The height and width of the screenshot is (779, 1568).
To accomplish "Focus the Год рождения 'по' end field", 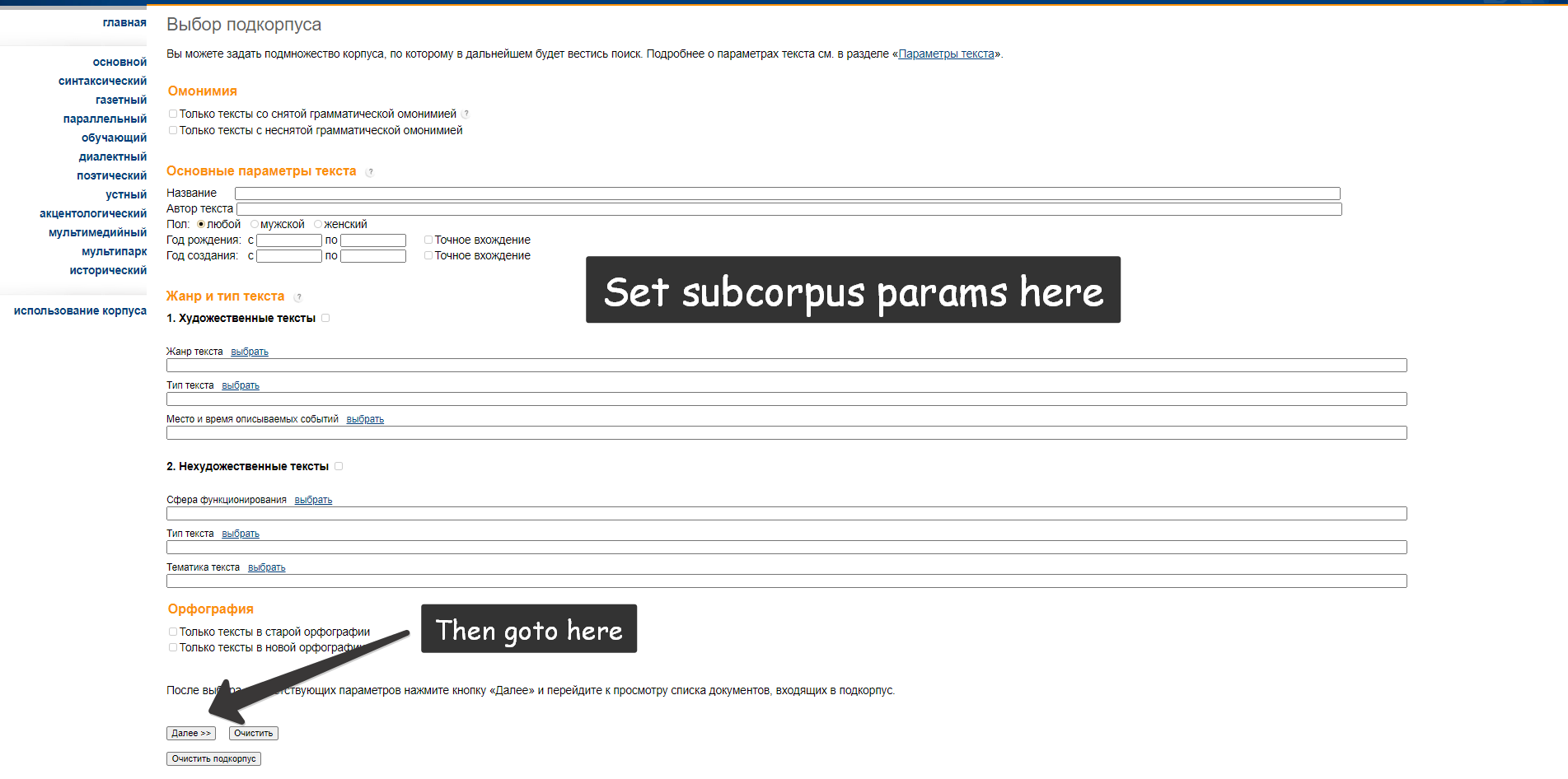I will (x=373, y=240).
